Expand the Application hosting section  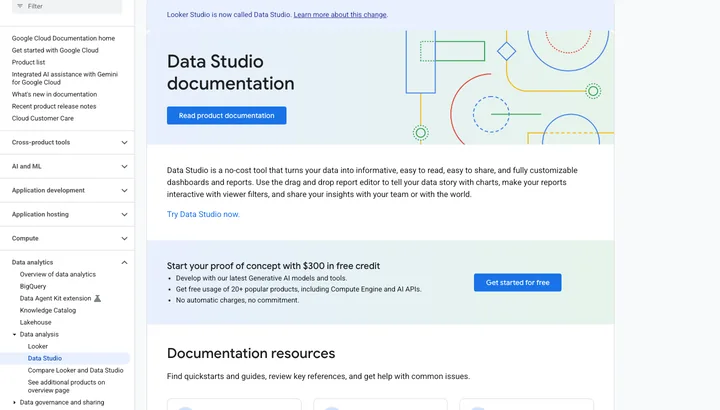[x=124, y=214]
